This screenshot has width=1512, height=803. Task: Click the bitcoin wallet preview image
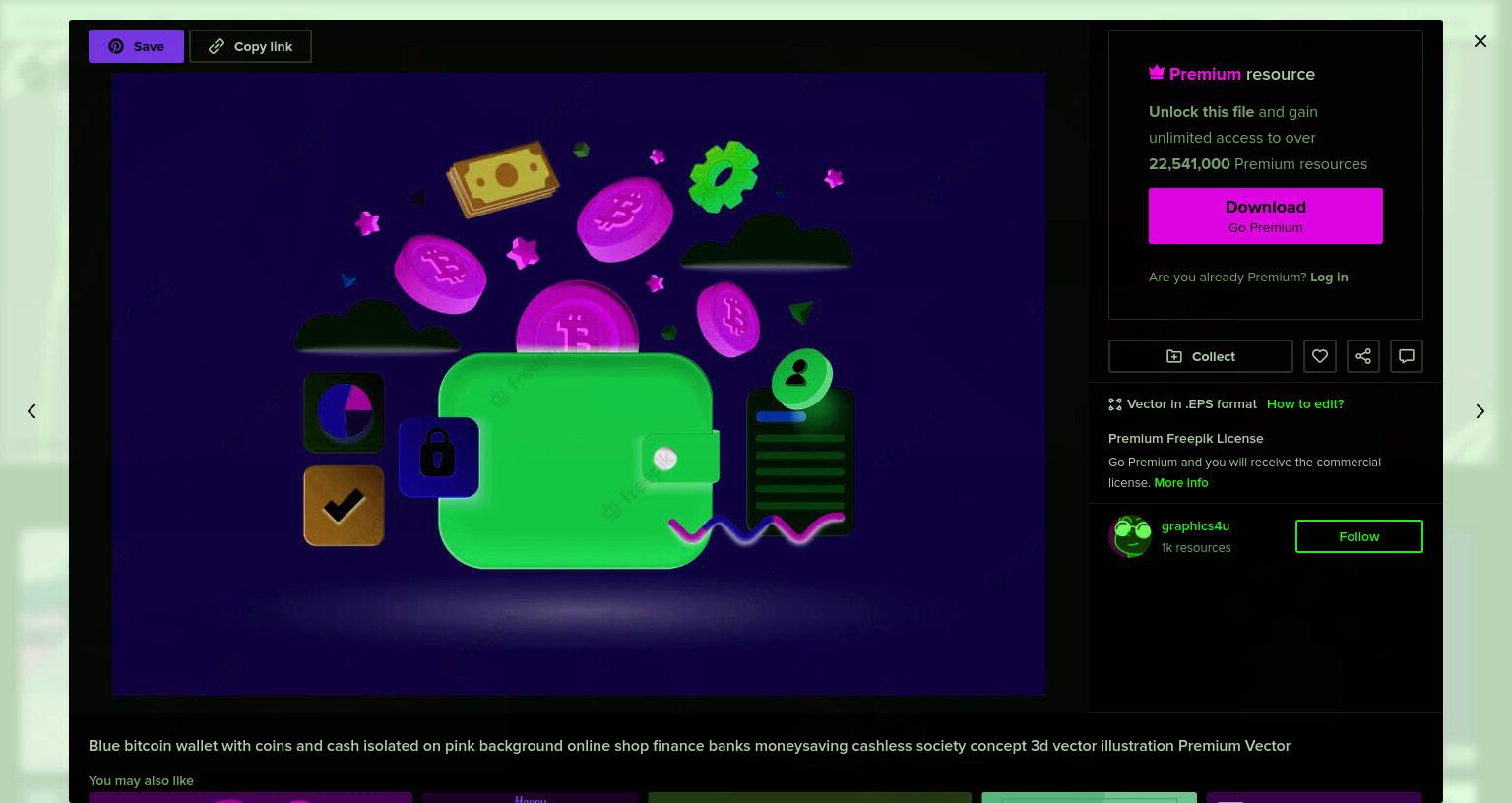tap(578, 384)
